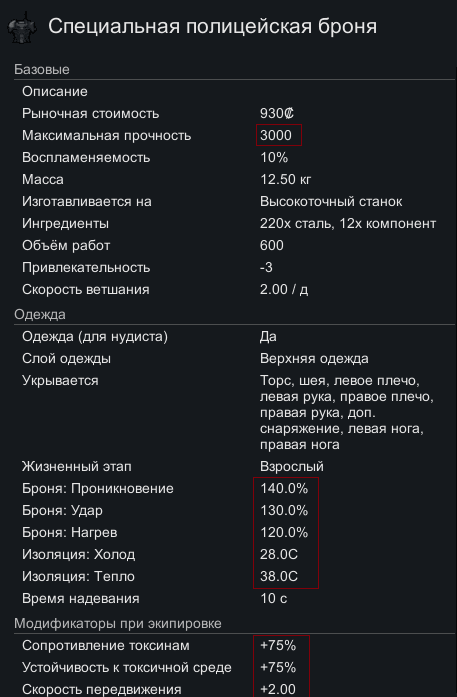
Task: Select the Скорость ветшания row
Action: pos(234,289)
